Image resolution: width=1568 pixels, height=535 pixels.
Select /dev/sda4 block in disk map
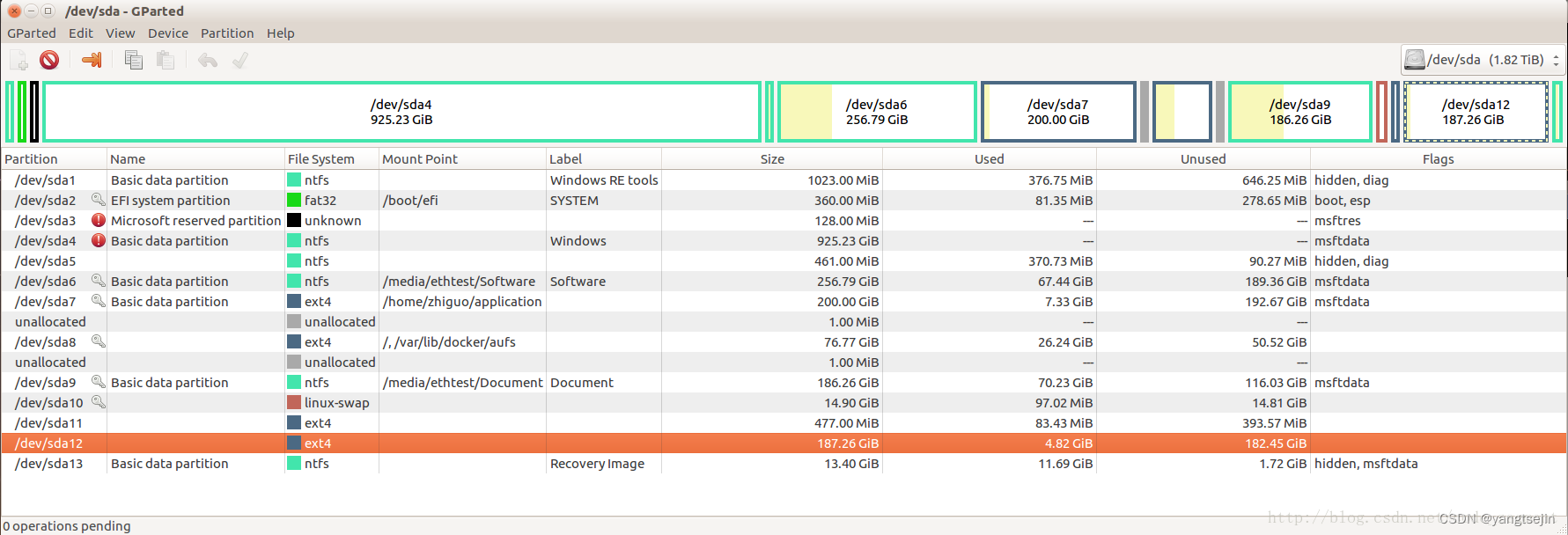pyautogui.click(x=401, y=112)
